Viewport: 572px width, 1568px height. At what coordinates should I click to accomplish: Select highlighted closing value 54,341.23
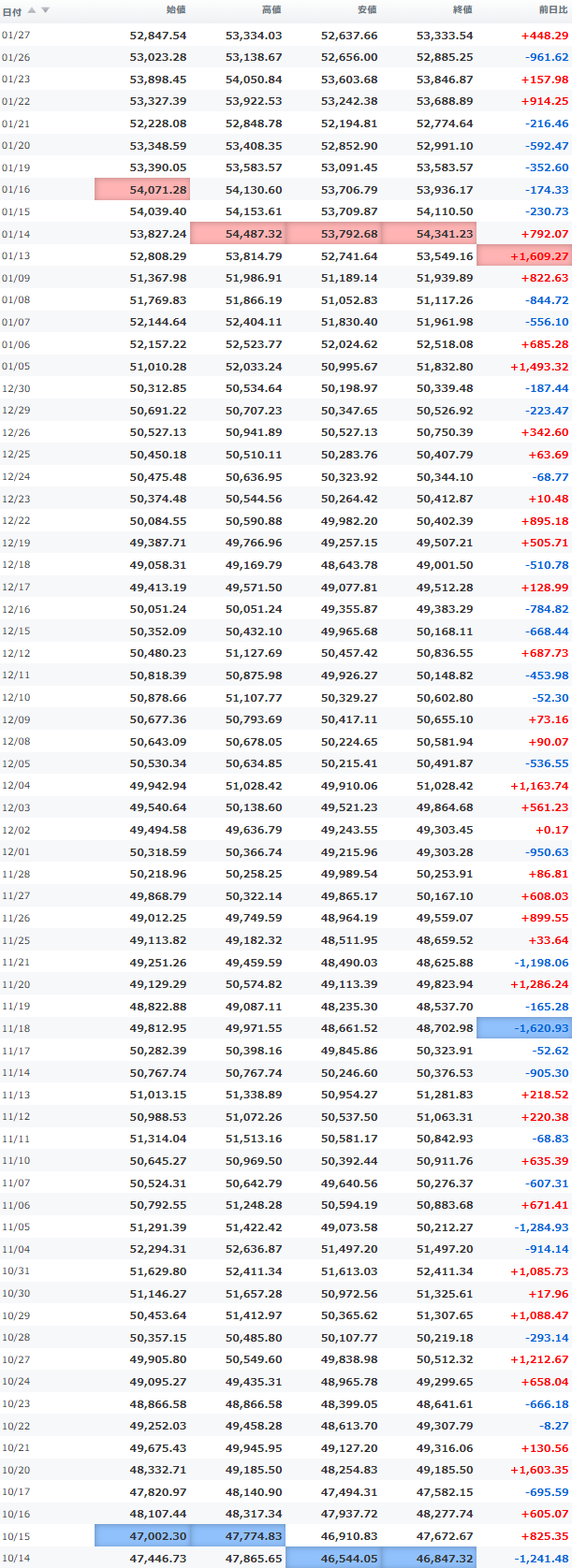pos(429,234)
